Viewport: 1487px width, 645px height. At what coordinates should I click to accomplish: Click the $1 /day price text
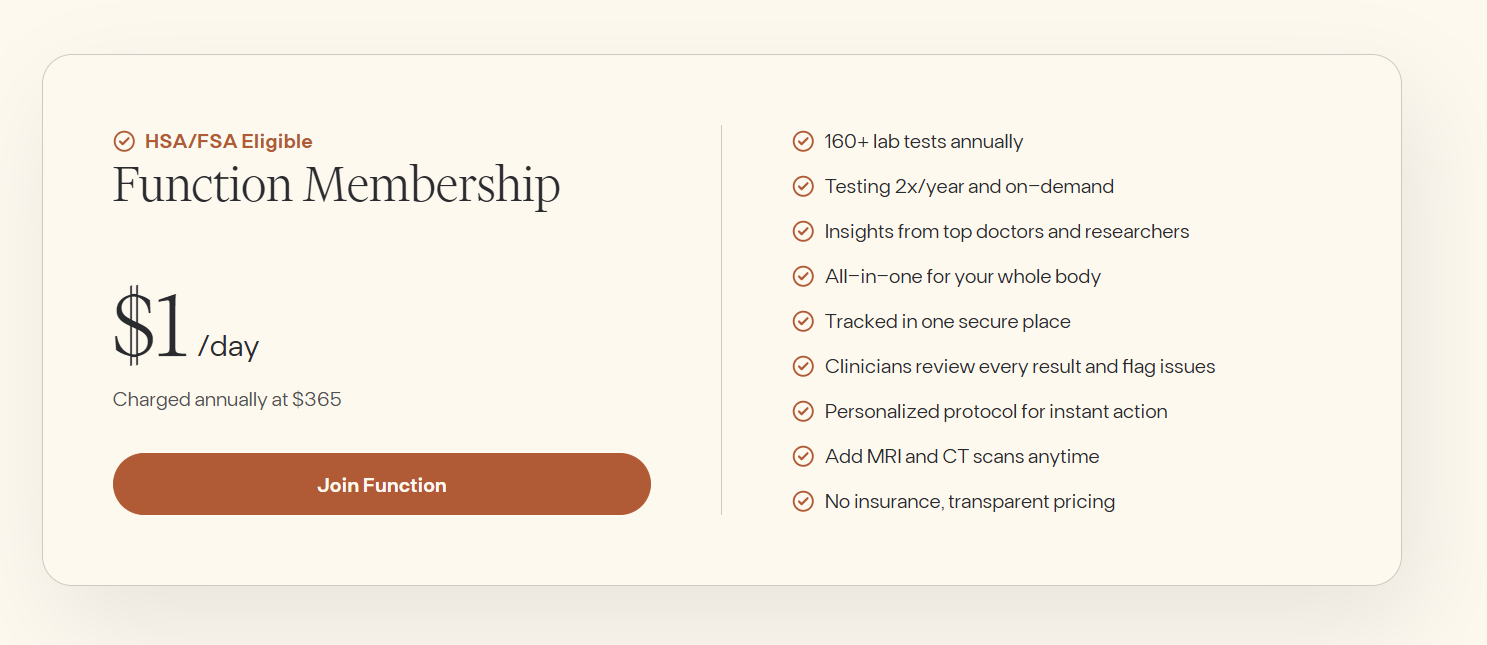pos(186,328)
